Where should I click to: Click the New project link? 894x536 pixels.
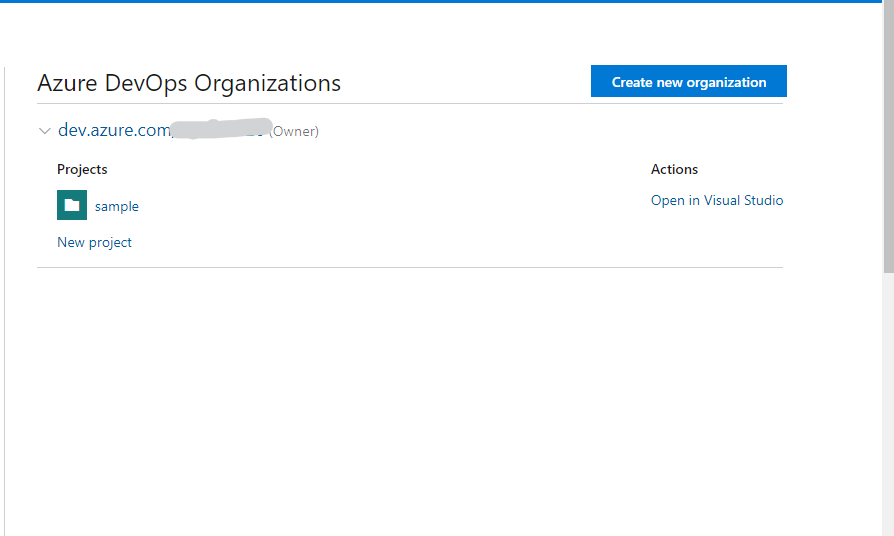94,242
